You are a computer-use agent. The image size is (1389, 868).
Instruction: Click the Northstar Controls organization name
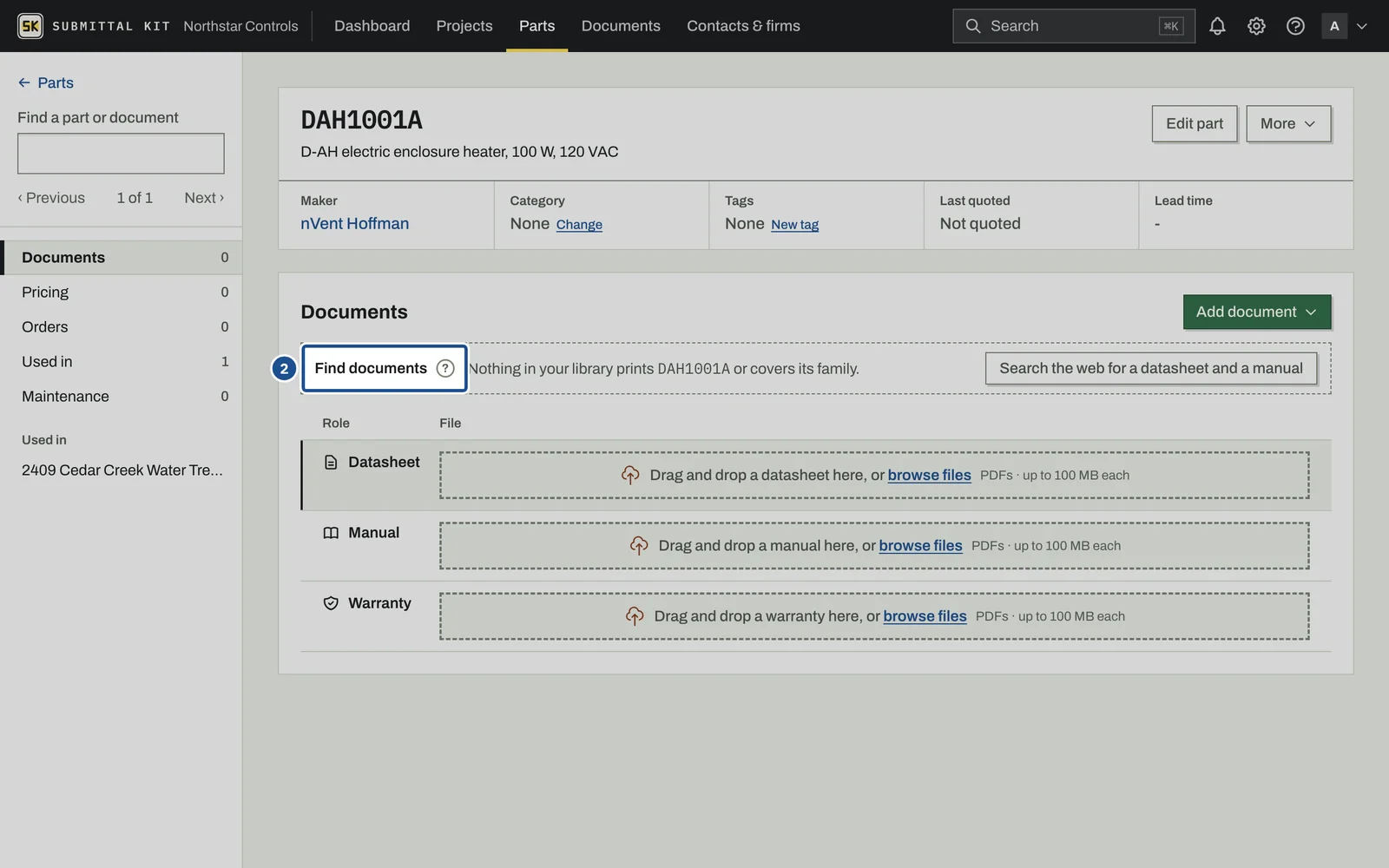point(240,26)
